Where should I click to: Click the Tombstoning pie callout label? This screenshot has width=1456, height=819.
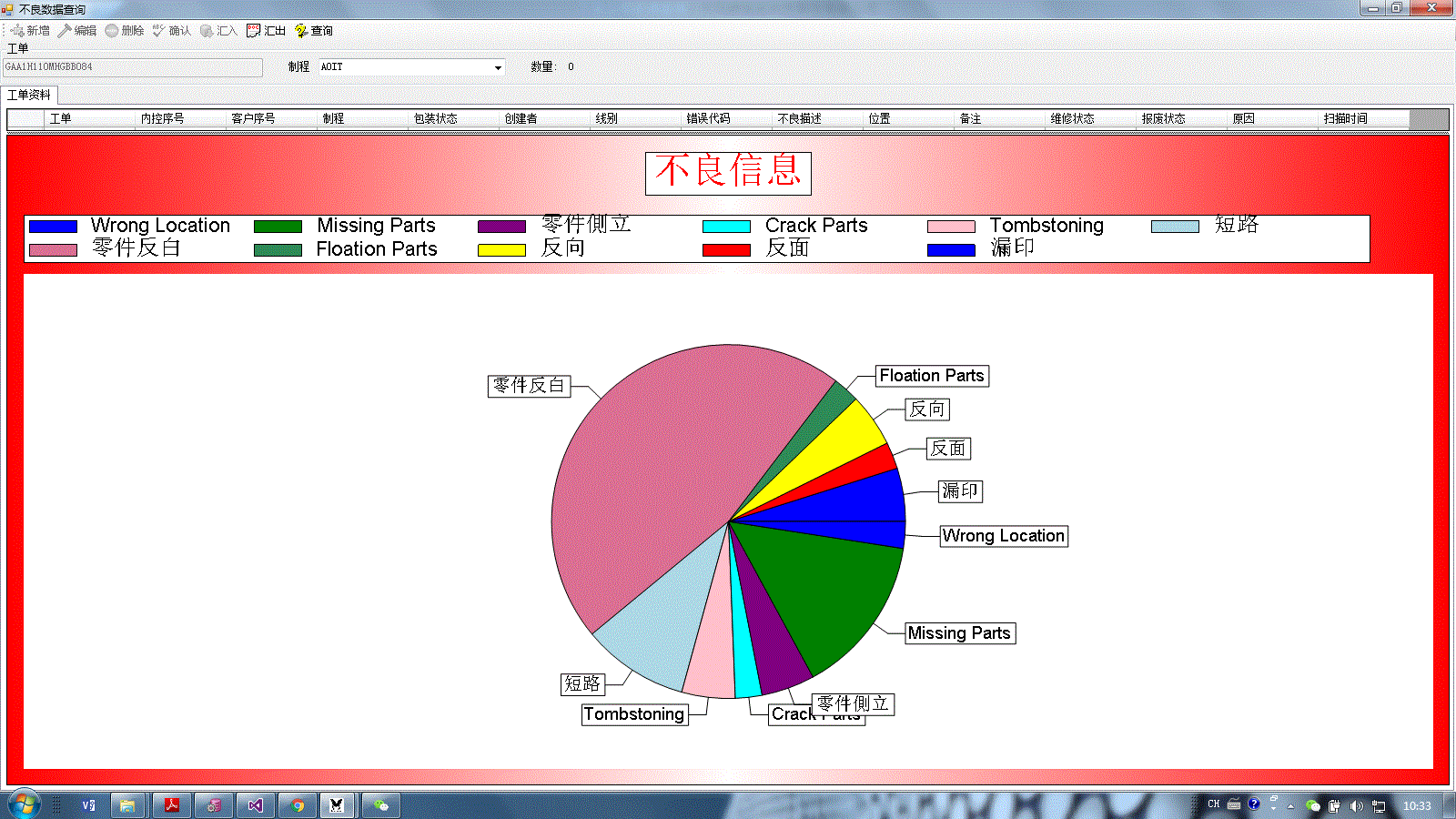634,714
